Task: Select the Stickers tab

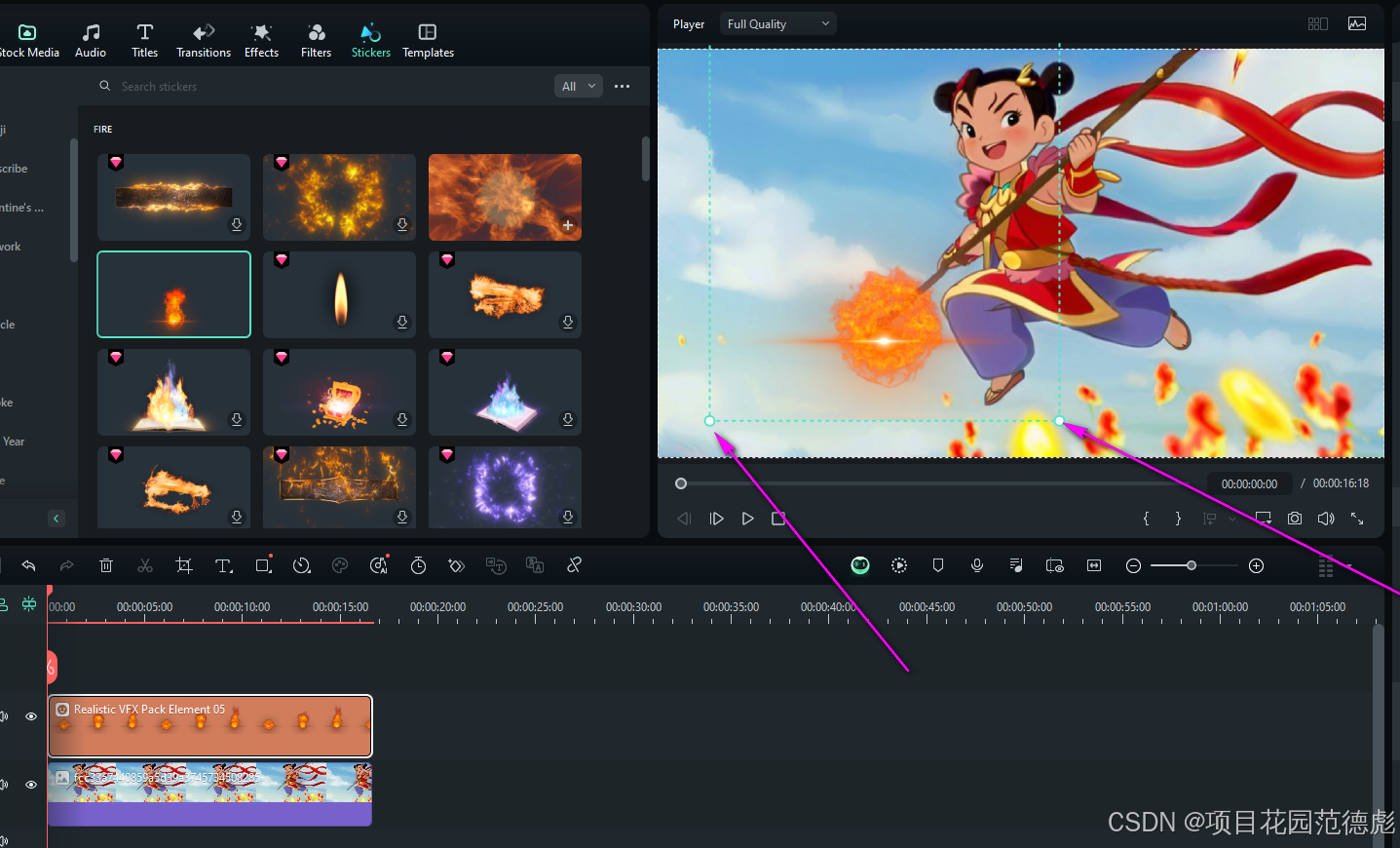Action: coord(371,41)
